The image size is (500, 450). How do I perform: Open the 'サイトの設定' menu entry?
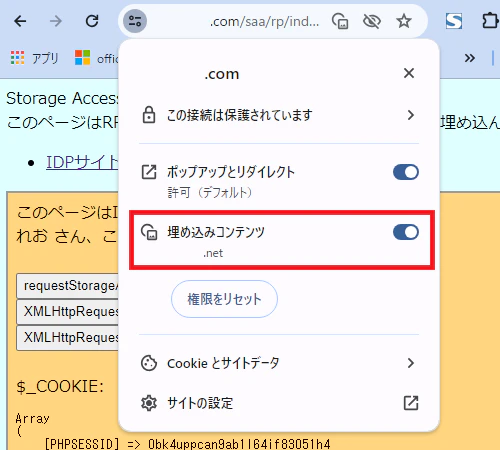(279, 403)
